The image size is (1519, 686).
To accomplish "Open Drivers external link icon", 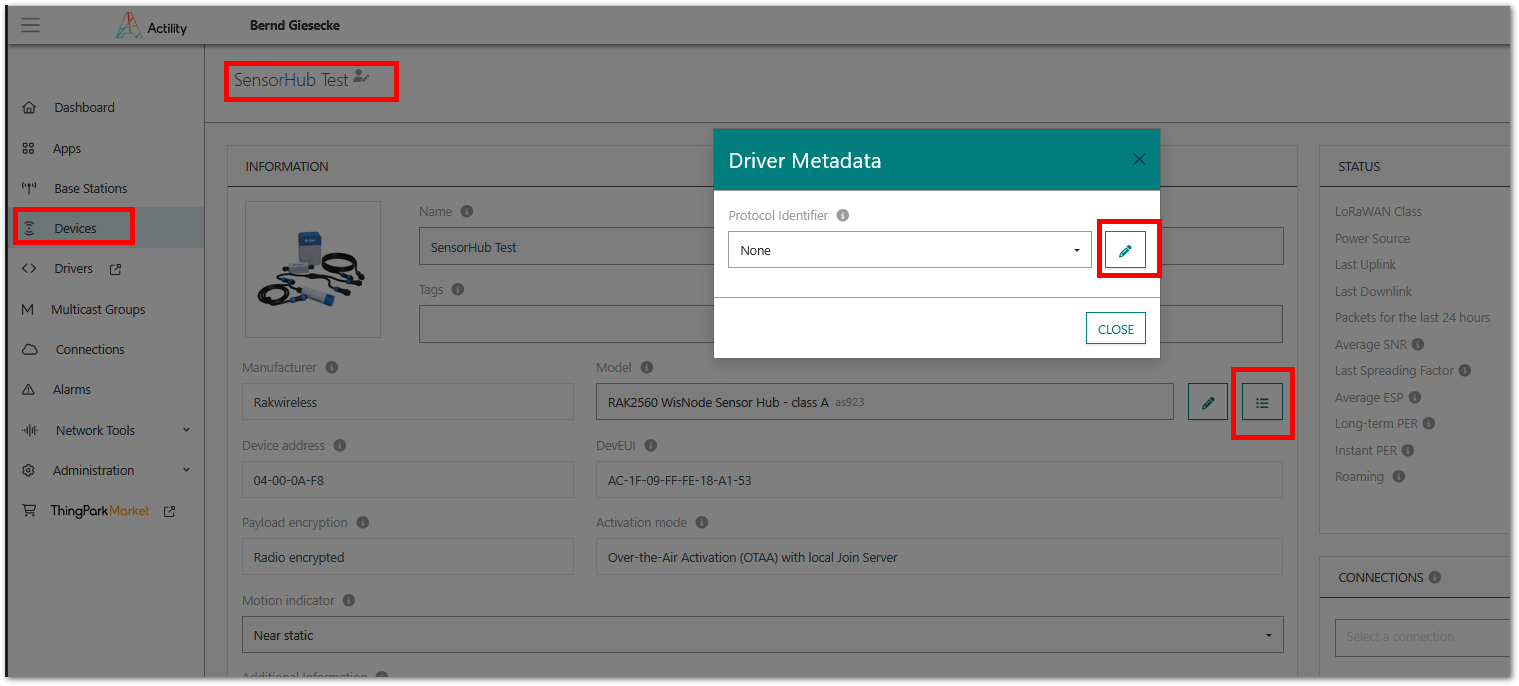I will [115, 269].
